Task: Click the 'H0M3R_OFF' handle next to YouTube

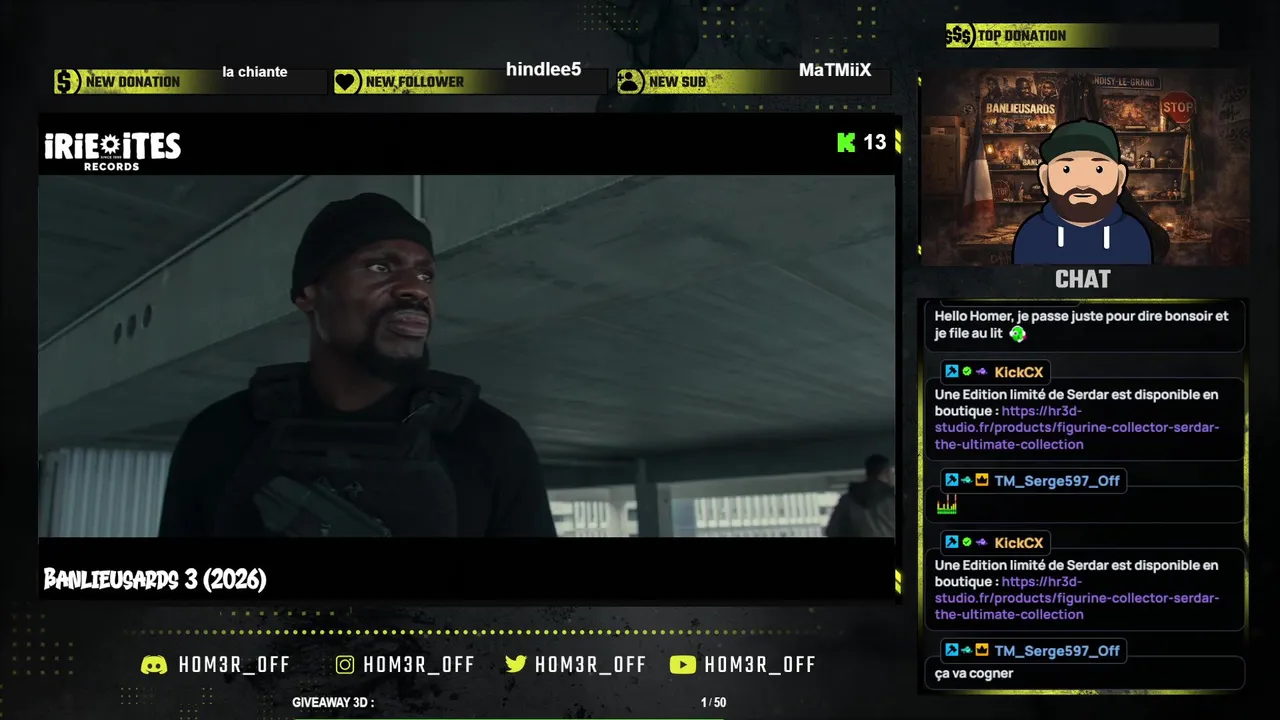Action: coord(760,665)
